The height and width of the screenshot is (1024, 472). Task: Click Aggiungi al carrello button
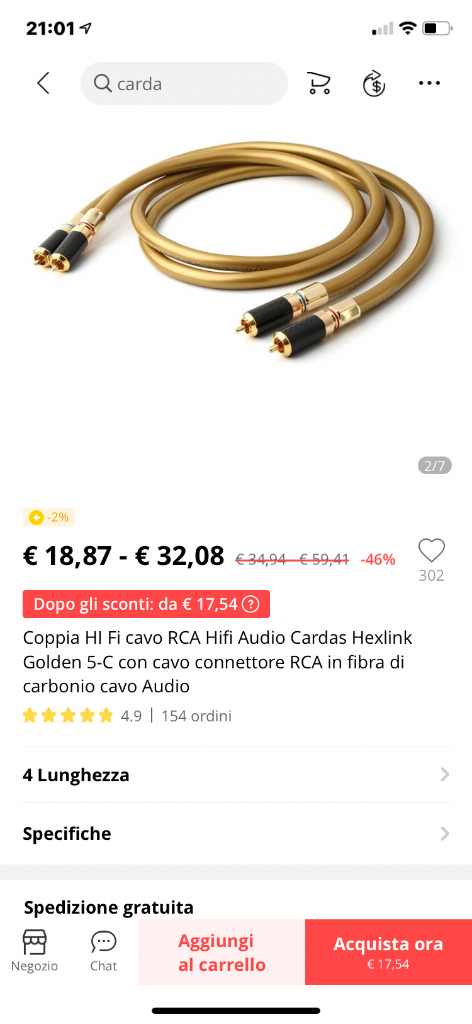[x=222, y=953]
